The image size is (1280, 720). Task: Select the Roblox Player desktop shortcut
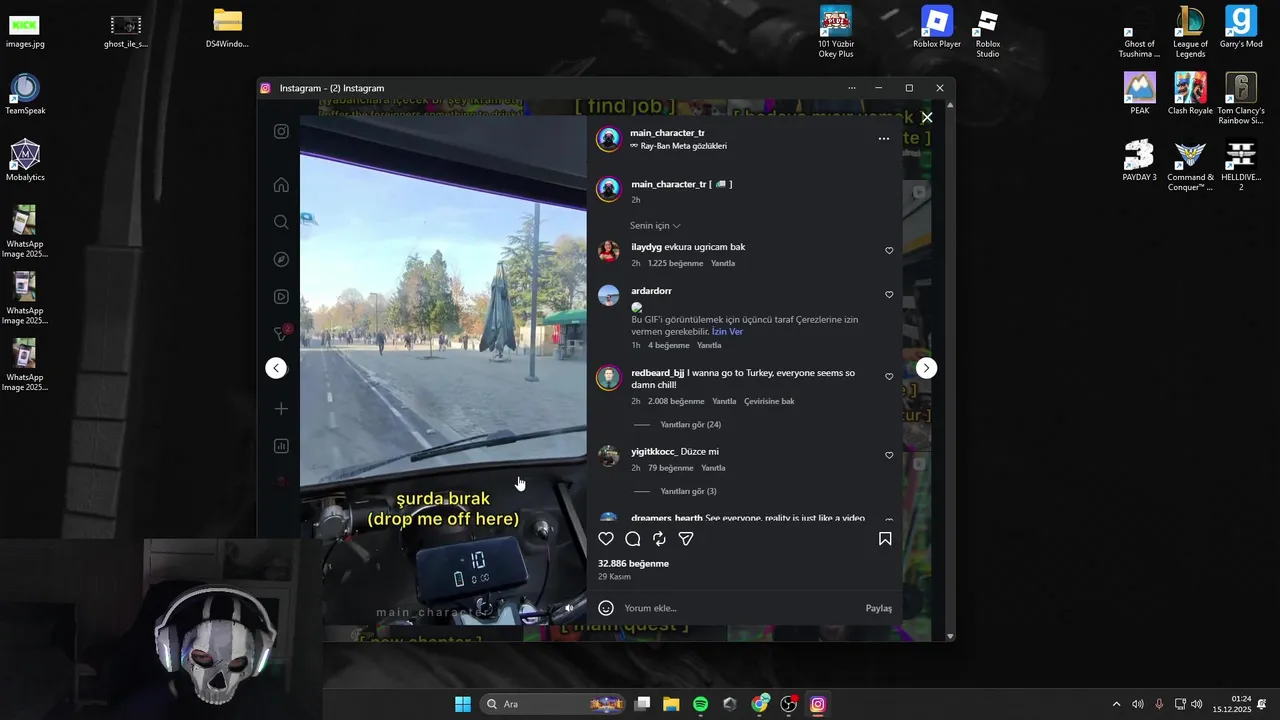(x=937, y=28)
